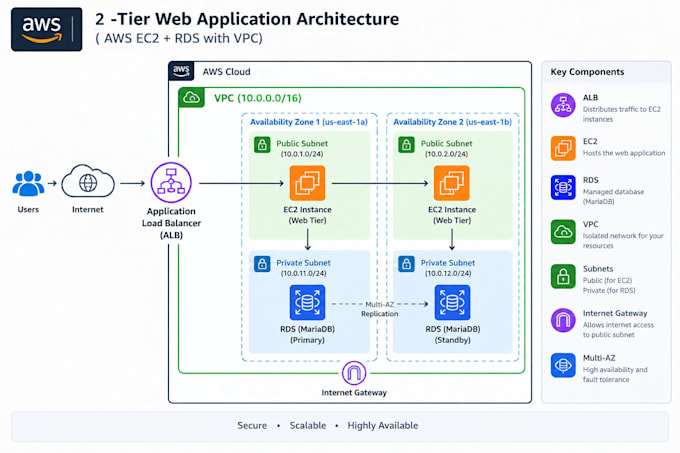Click 'Distributes traffic to EC2 instances' description

click(x=621, y=114)
